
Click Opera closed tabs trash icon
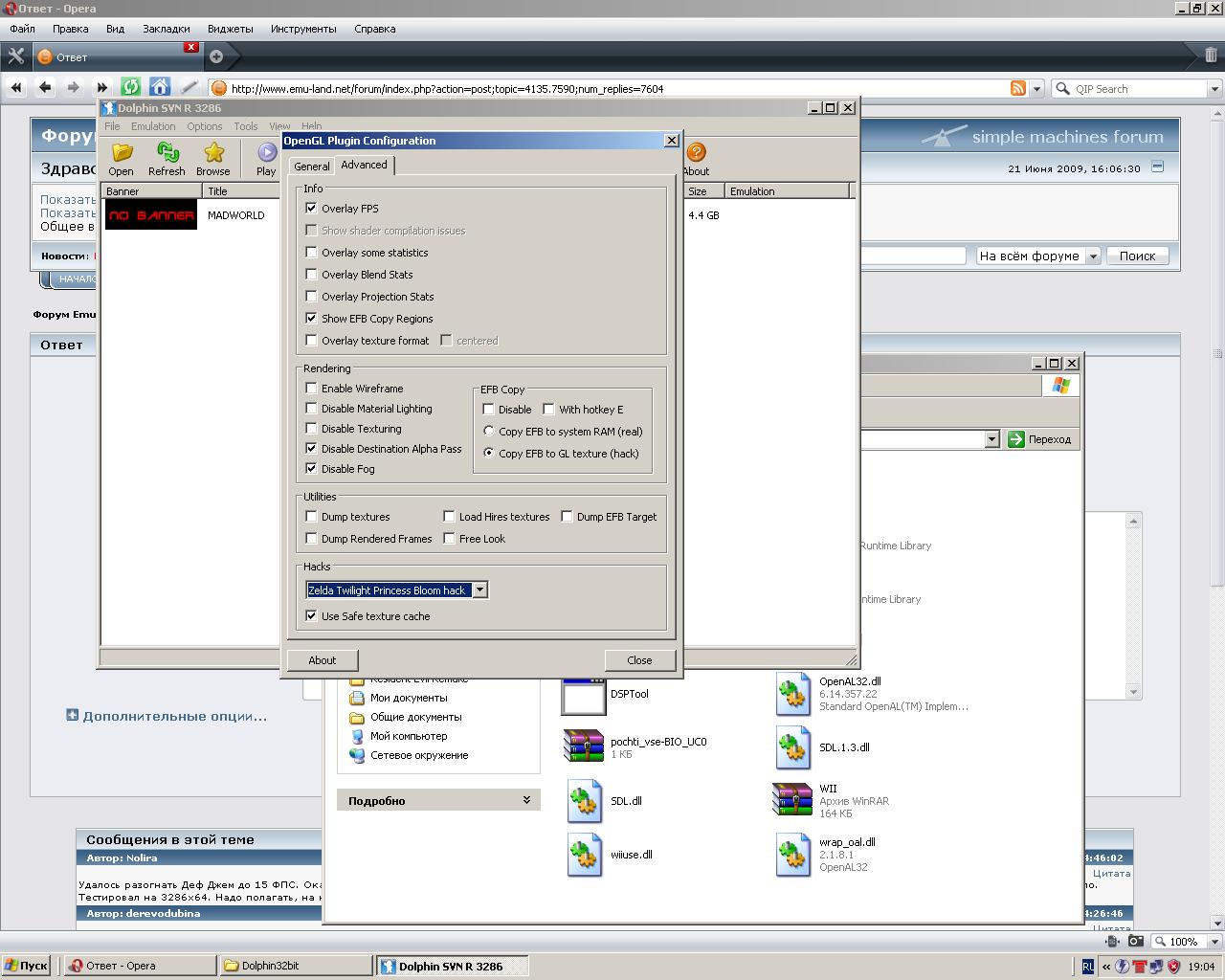pyautogui.click(x=1211, y=56)
